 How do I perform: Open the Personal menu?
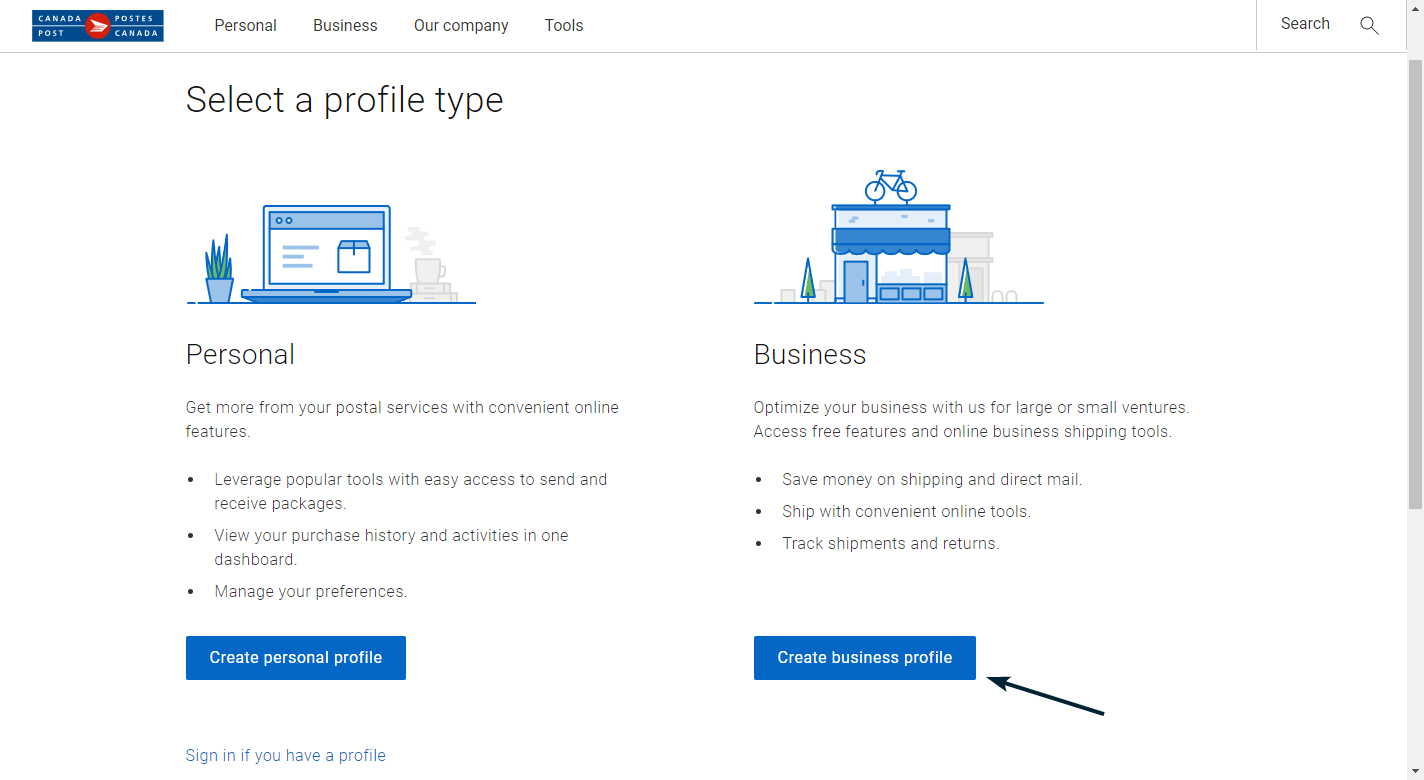coord(245,25)
